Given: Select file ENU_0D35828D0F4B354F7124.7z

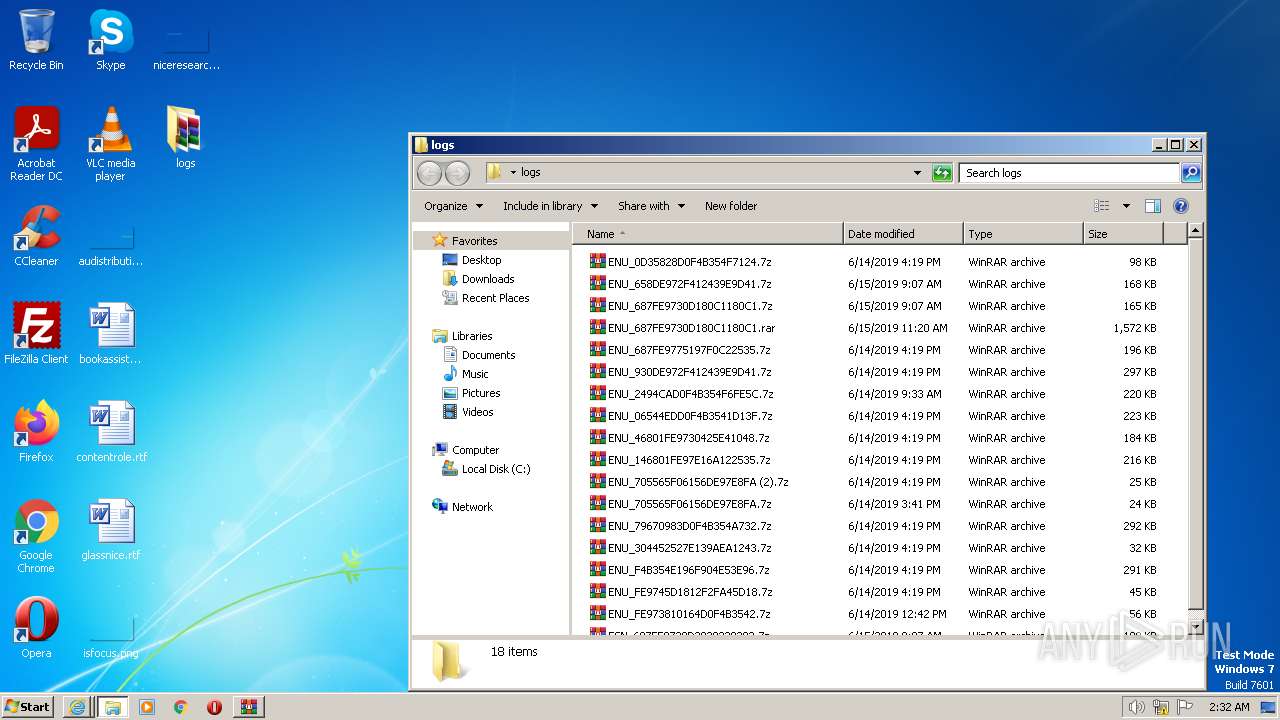Looking at the screenshot, I should point(689,262).
